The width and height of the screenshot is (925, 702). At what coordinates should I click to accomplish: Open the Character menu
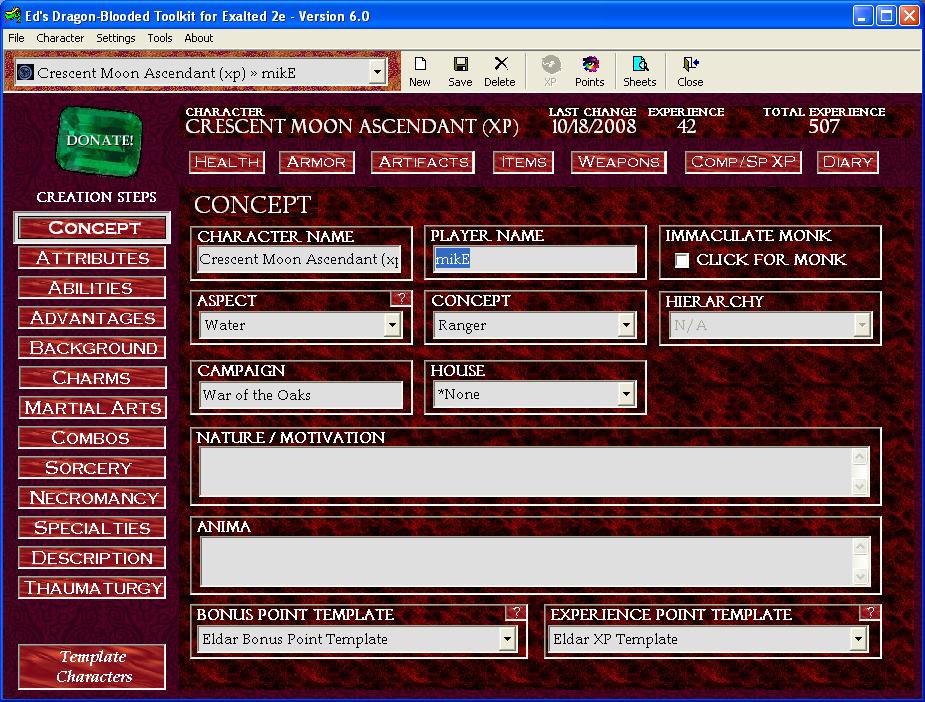click(x=60, y=38)
